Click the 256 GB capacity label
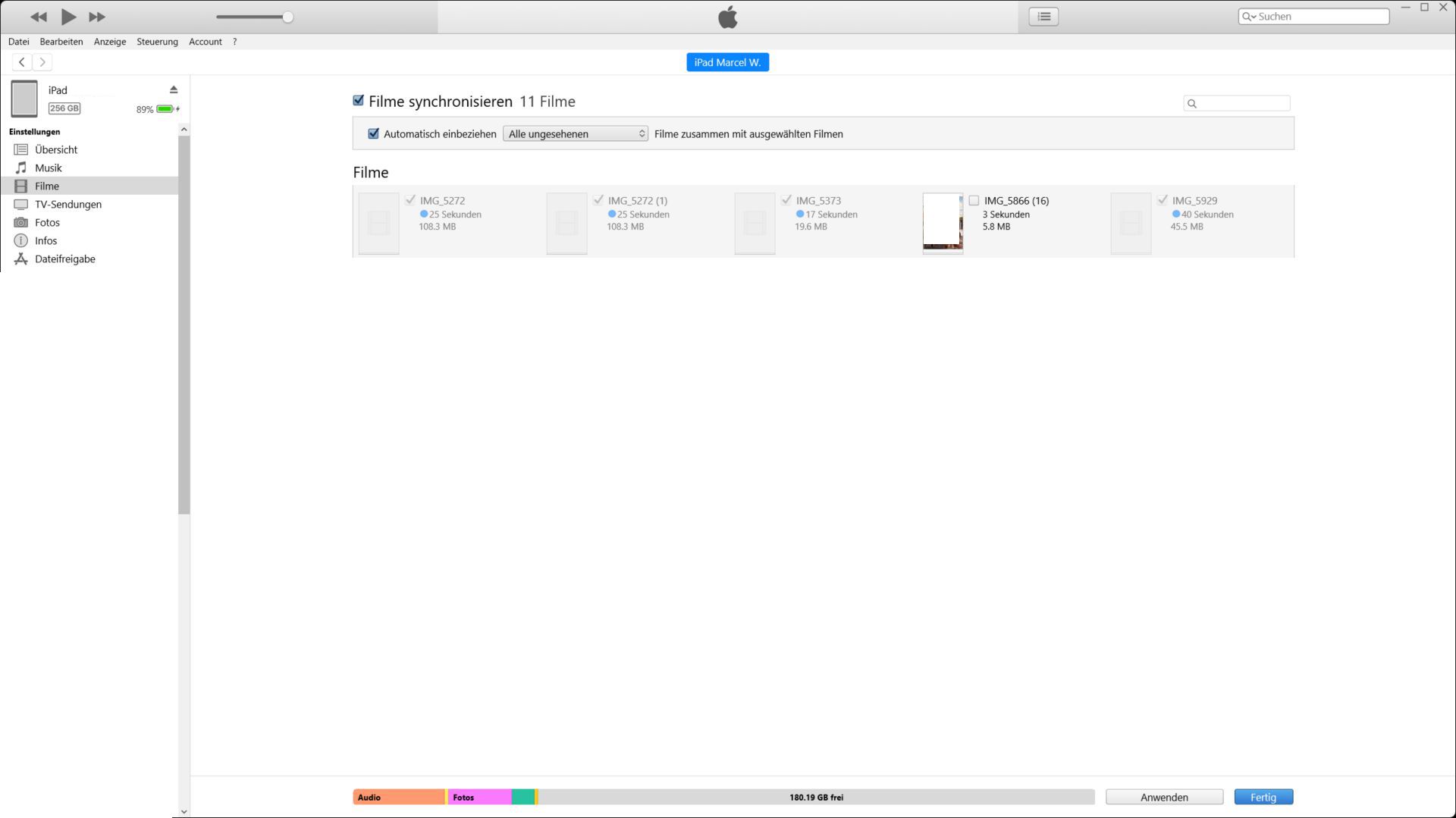 64,108
